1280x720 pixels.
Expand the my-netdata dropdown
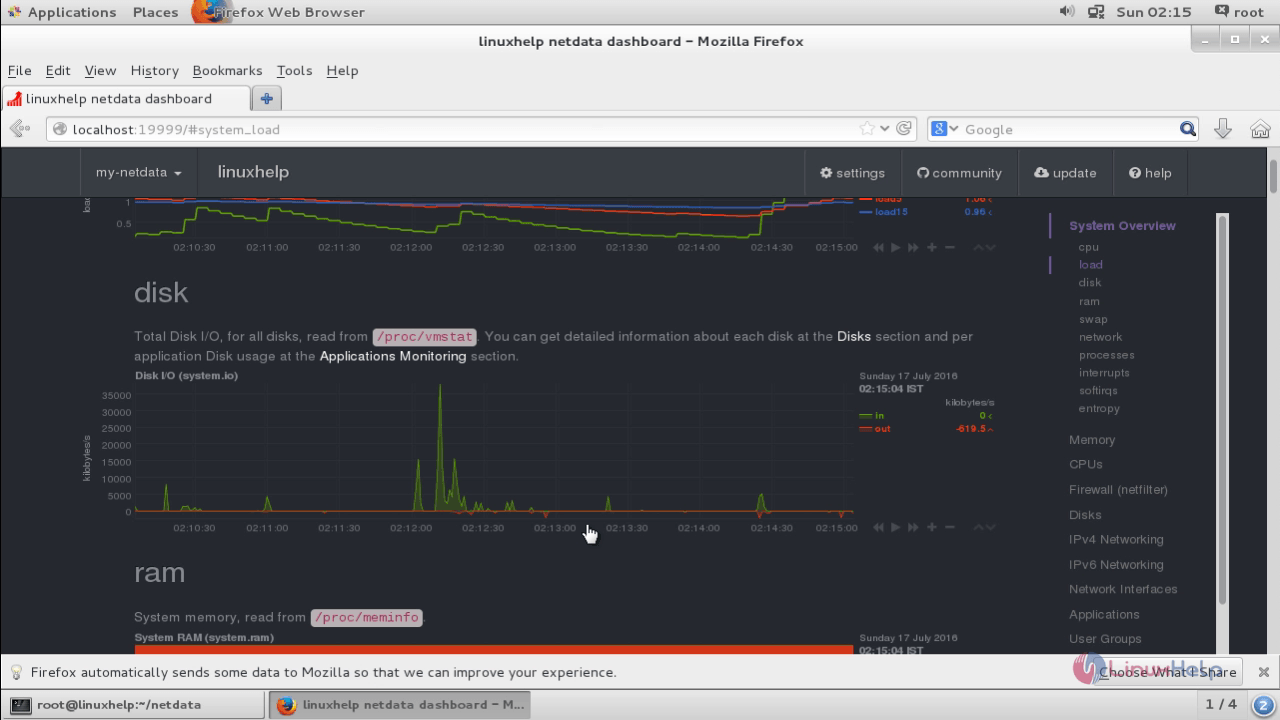(x=139, y=172)
